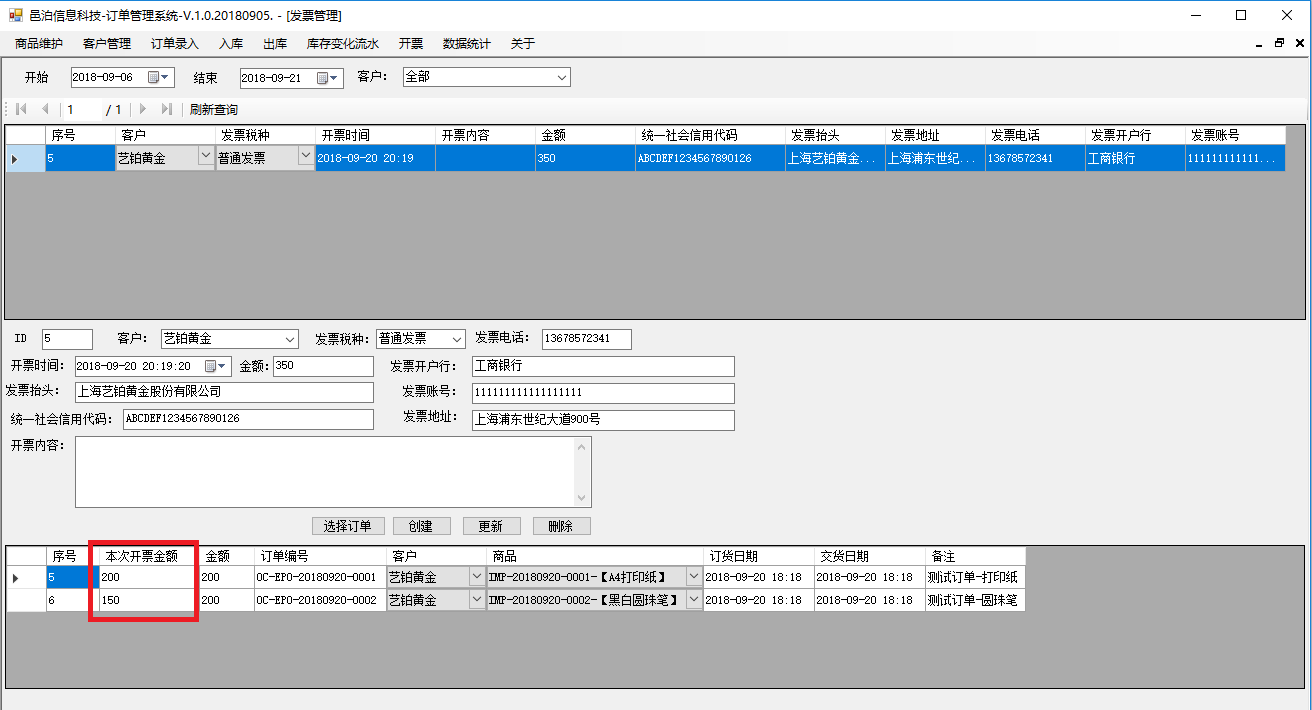Open 入库 menu

point(231,44)
